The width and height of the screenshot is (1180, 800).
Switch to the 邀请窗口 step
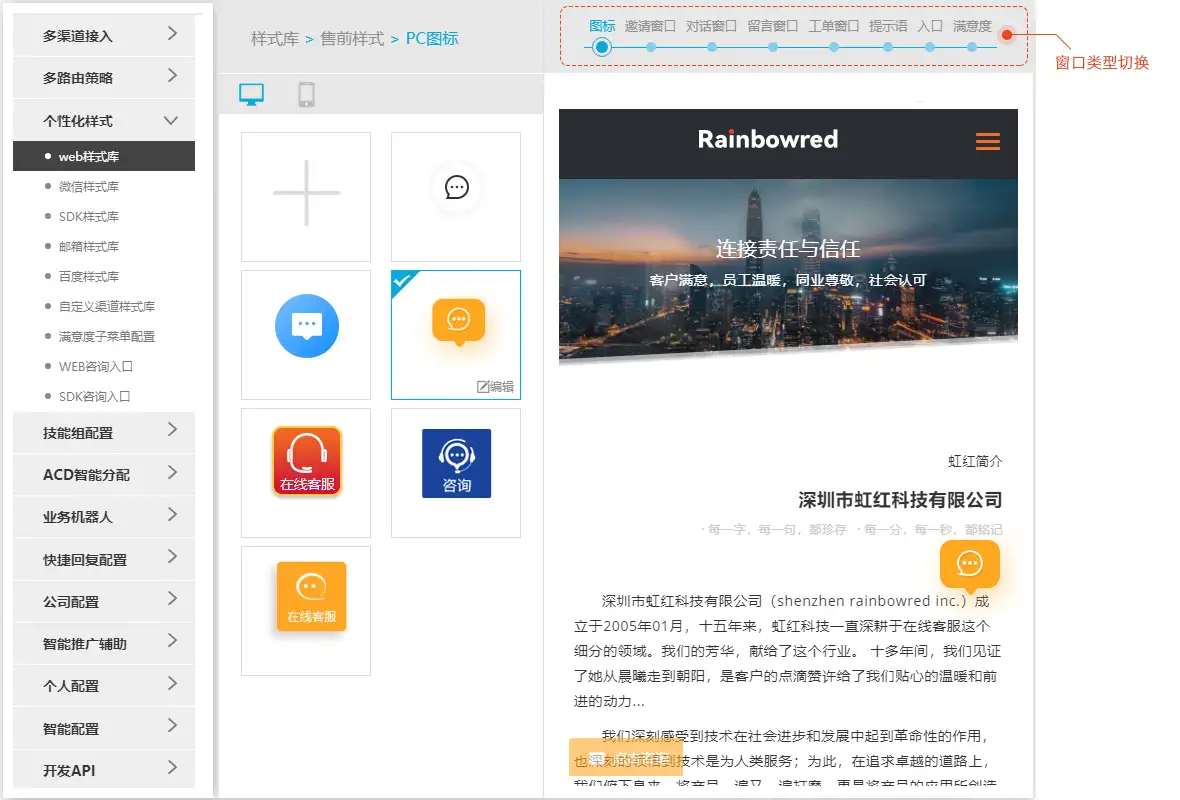(x=651, y=47)
